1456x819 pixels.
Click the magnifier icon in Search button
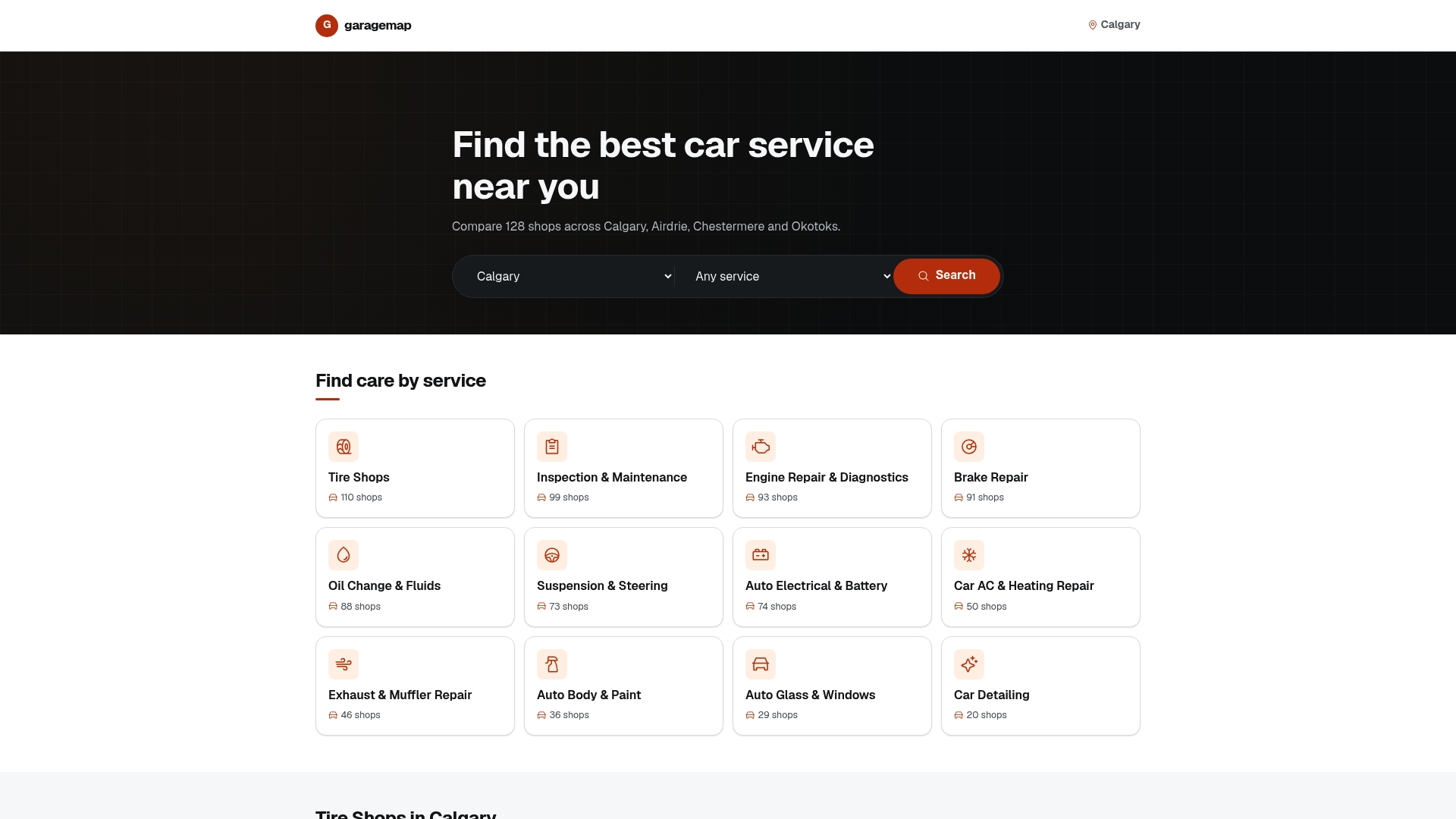point(924,276)
